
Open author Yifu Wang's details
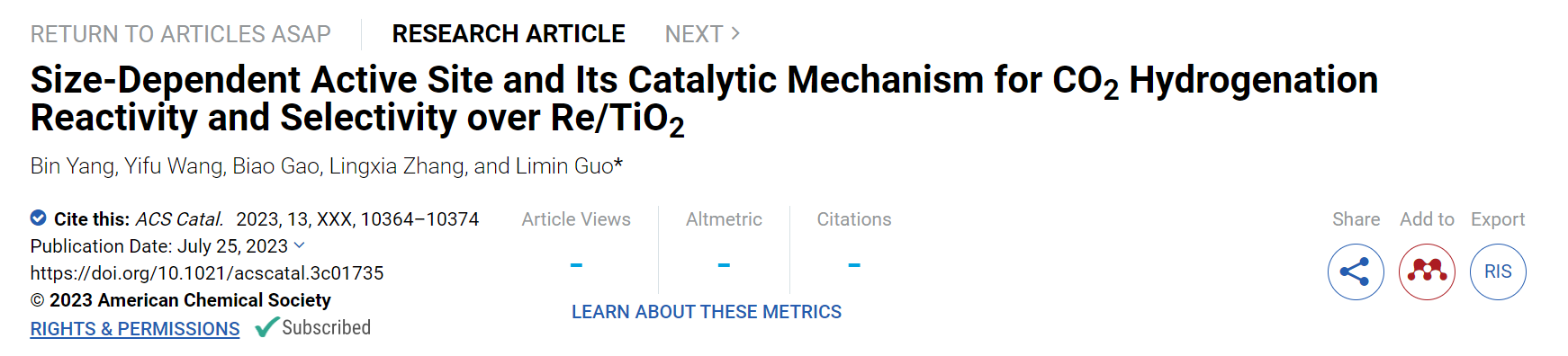click(x=173, y=166)
